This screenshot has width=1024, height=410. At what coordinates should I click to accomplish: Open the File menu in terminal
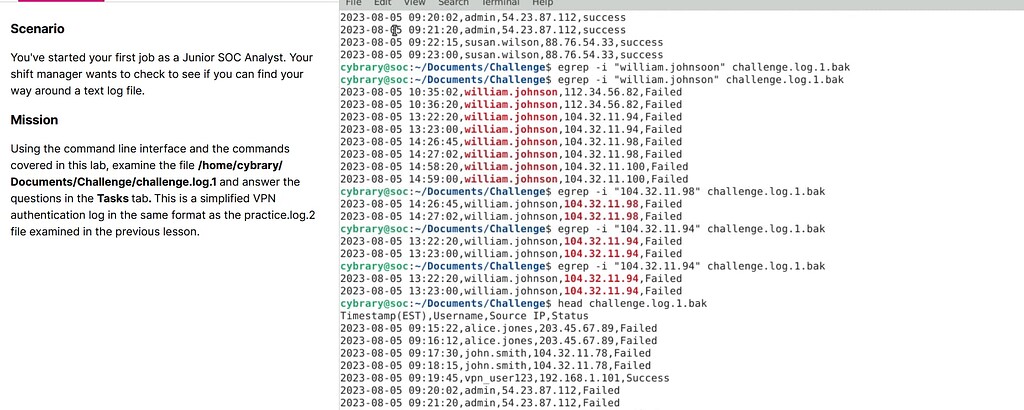click(353, 3)
